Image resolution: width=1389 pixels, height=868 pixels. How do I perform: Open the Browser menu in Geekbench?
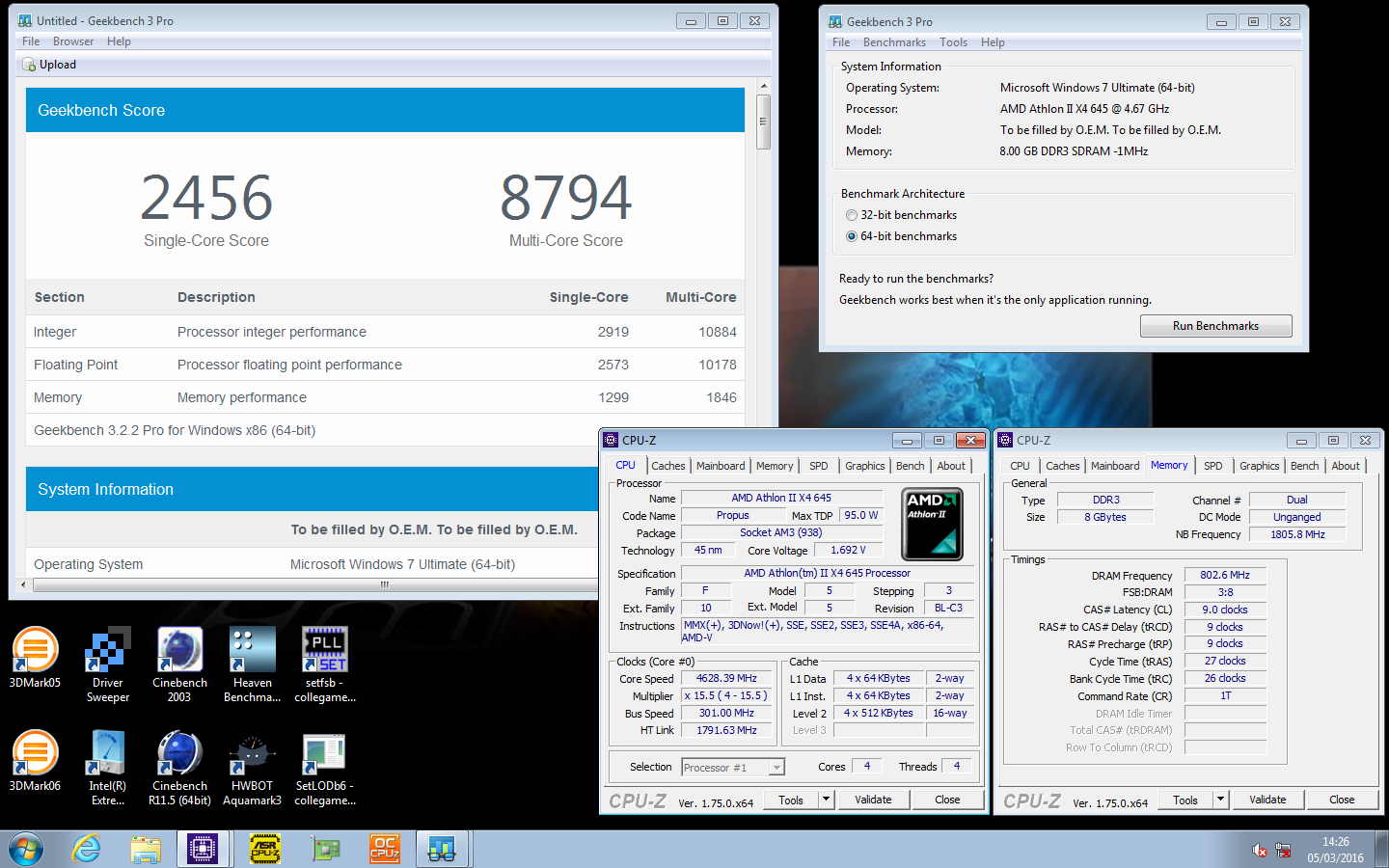[73, 41]
